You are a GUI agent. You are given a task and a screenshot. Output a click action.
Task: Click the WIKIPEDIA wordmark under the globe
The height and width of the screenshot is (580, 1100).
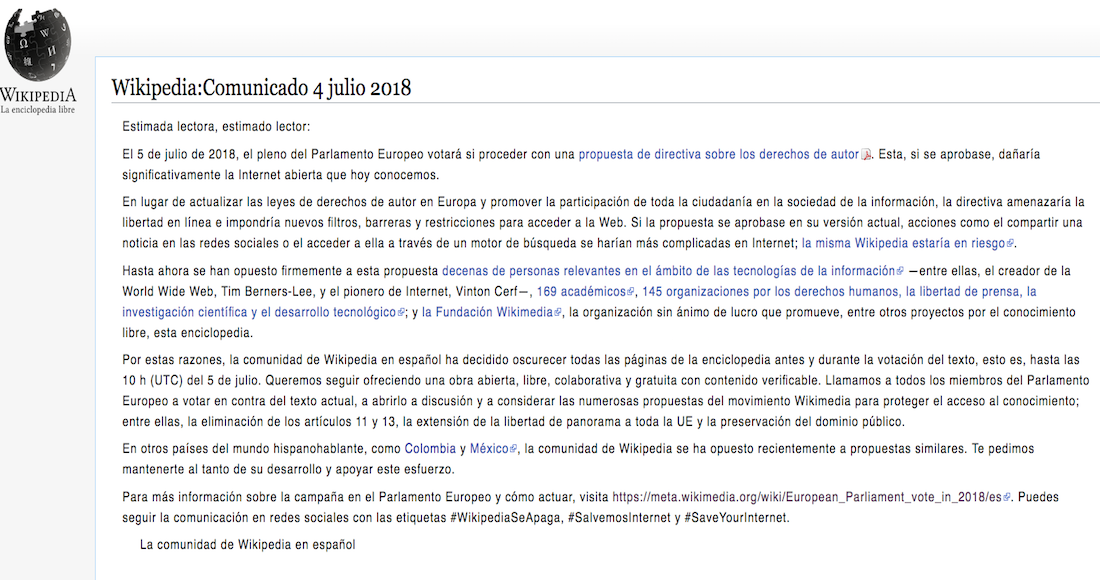pyautogui.click(x=38, y=95)
